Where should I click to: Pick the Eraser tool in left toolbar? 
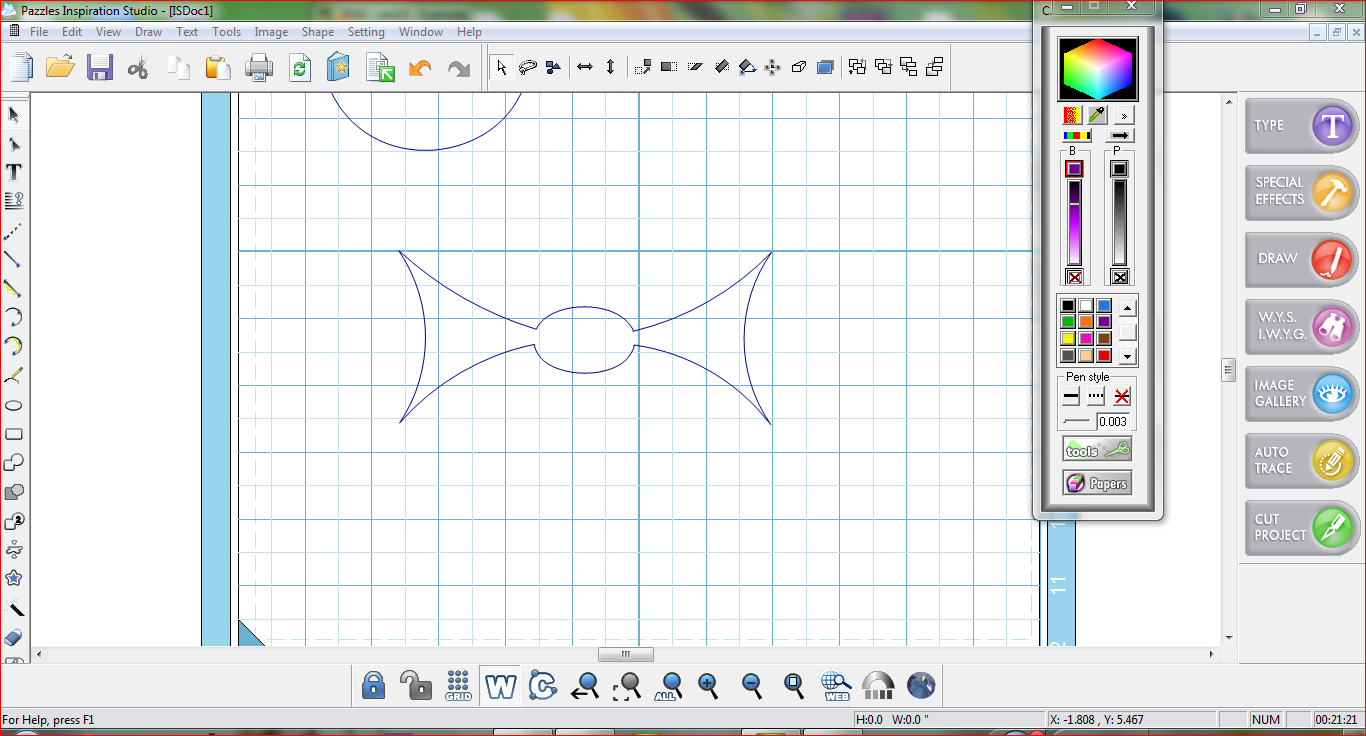tap(14, 637)
